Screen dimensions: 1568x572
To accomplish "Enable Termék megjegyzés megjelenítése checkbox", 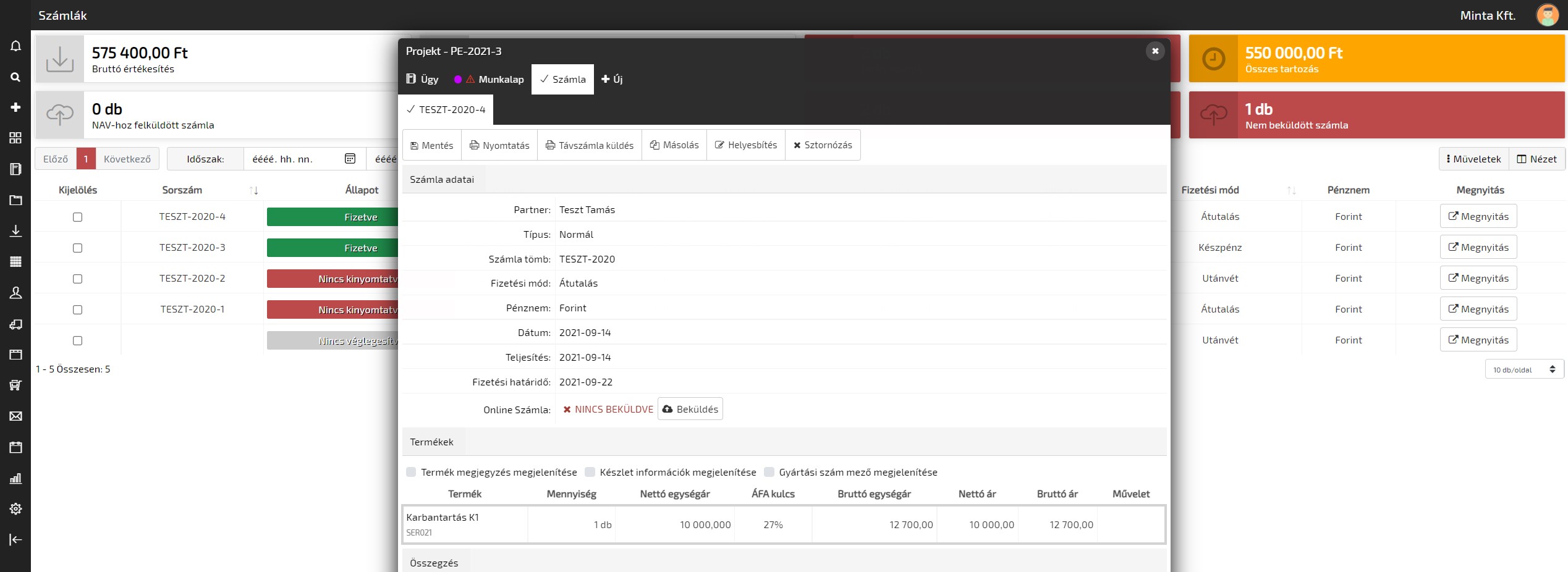I will tap(411, 473).
